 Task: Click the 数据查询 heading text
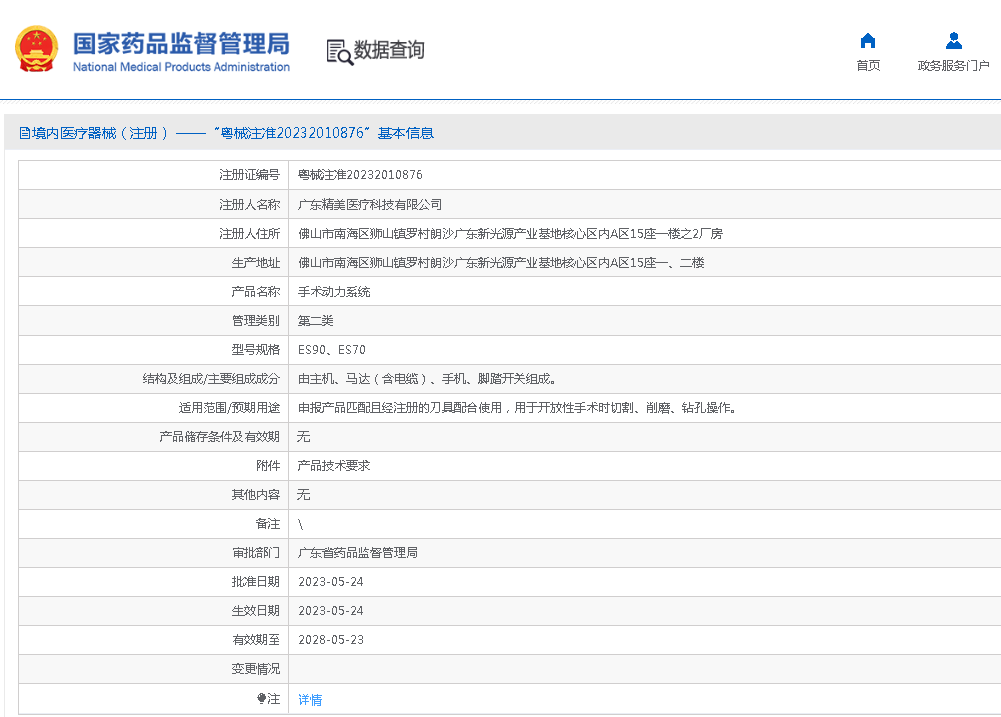(x=389, y=50)
